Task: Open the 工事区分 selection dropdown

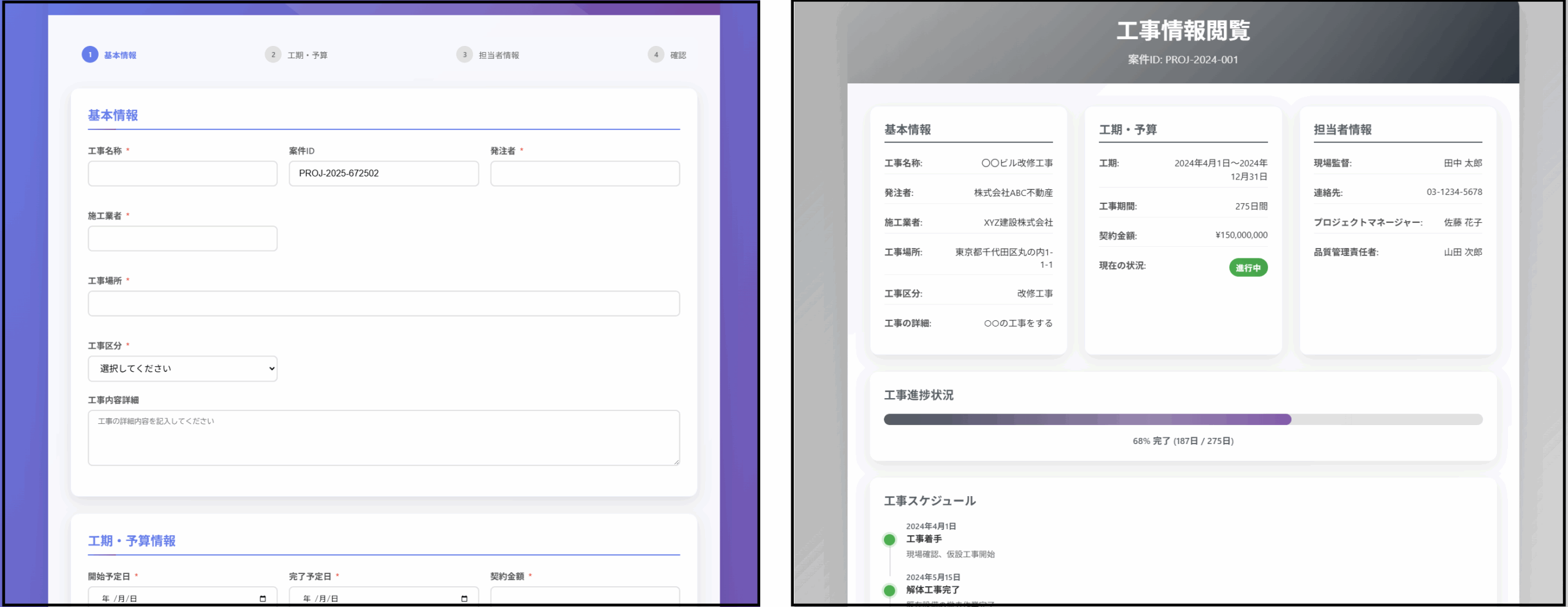Action: point(182,368)
